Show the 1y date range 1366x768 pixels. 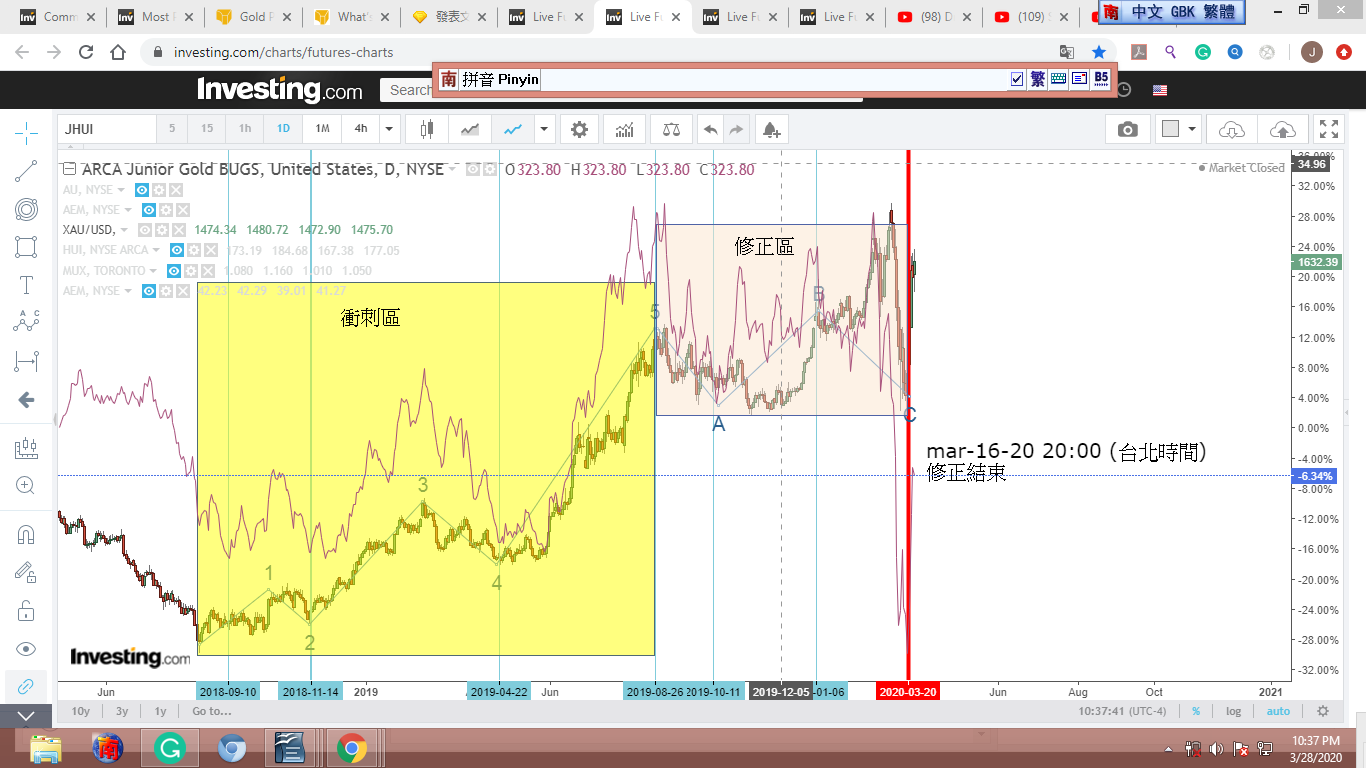tap(160, 711)
